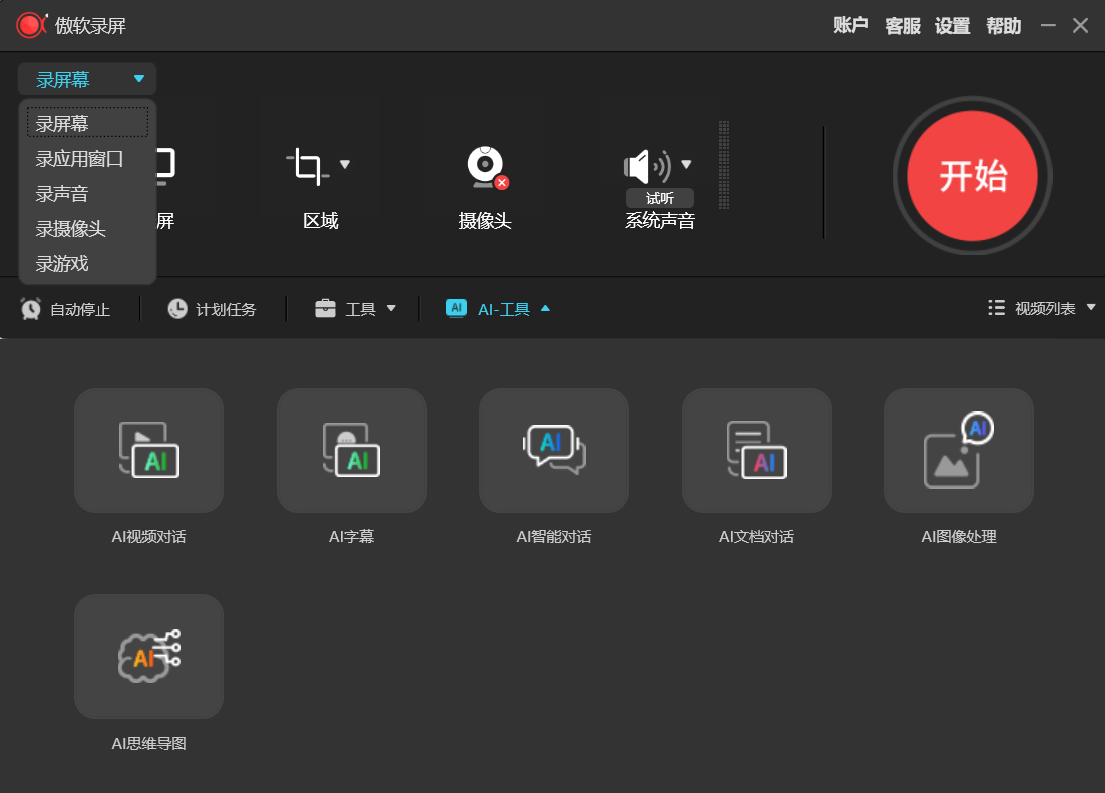Launch the AI思维导图 mind map icon
This screenshot has height=793, width=1105.
tap(149, 656)
